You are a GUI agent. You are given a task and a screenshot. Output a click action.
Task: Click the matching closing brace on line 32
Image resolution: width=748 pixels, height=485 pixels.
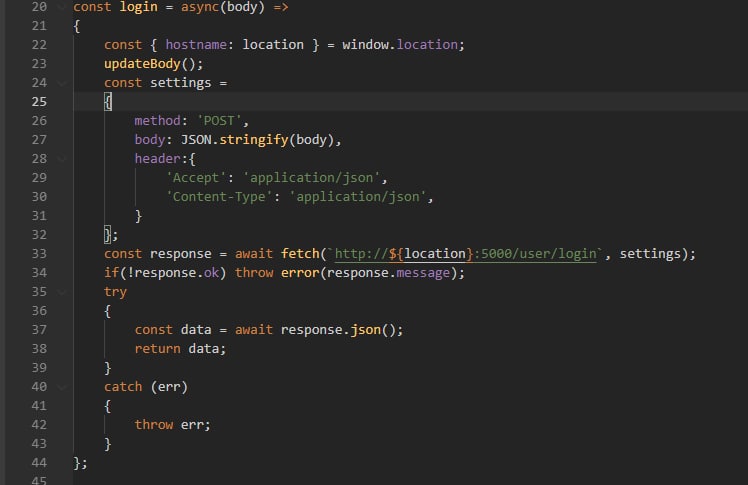pos(108,235)
